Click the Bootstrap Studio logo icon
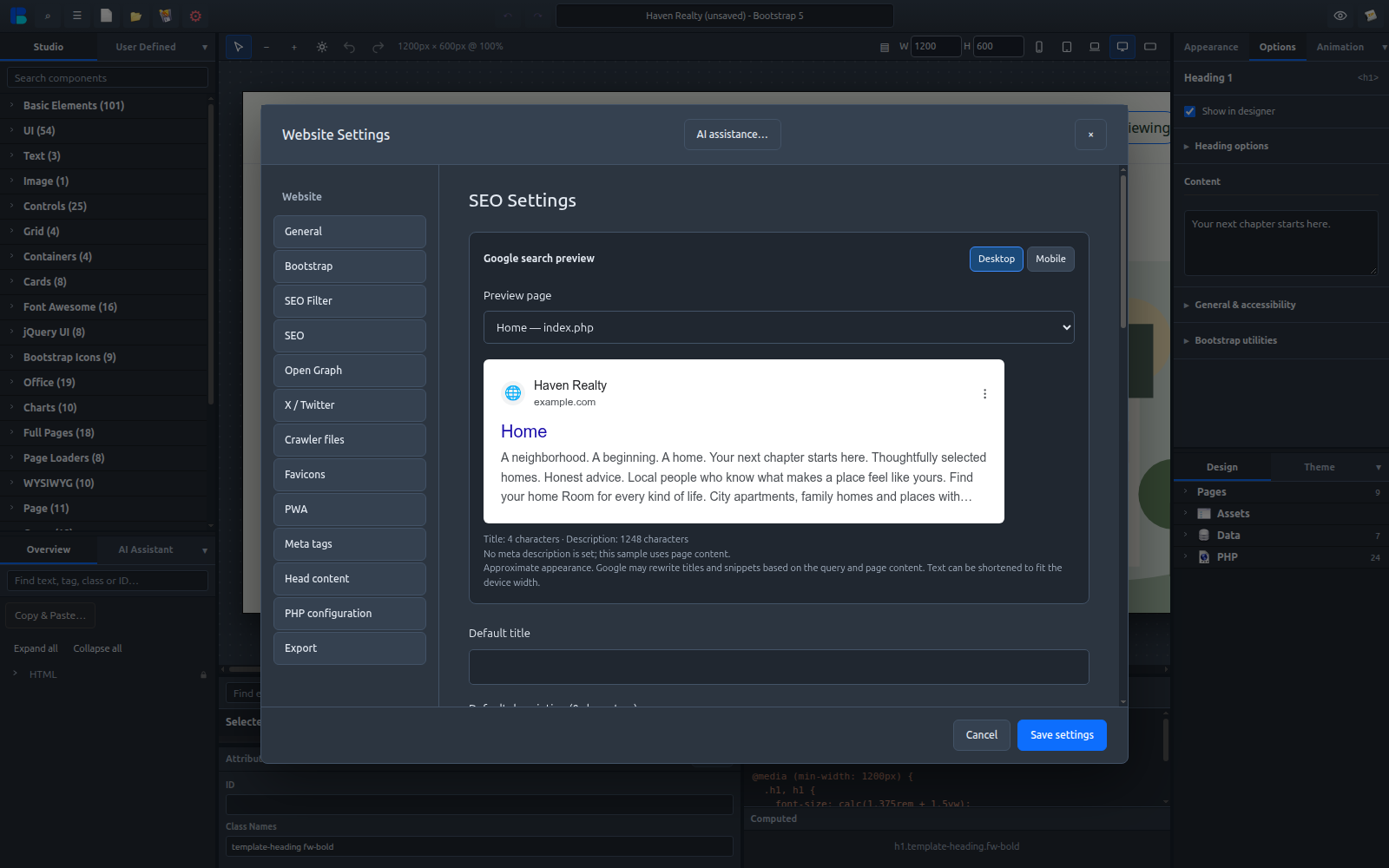The width and height of the screenshot is (1389, 868). tap(18, 16)
